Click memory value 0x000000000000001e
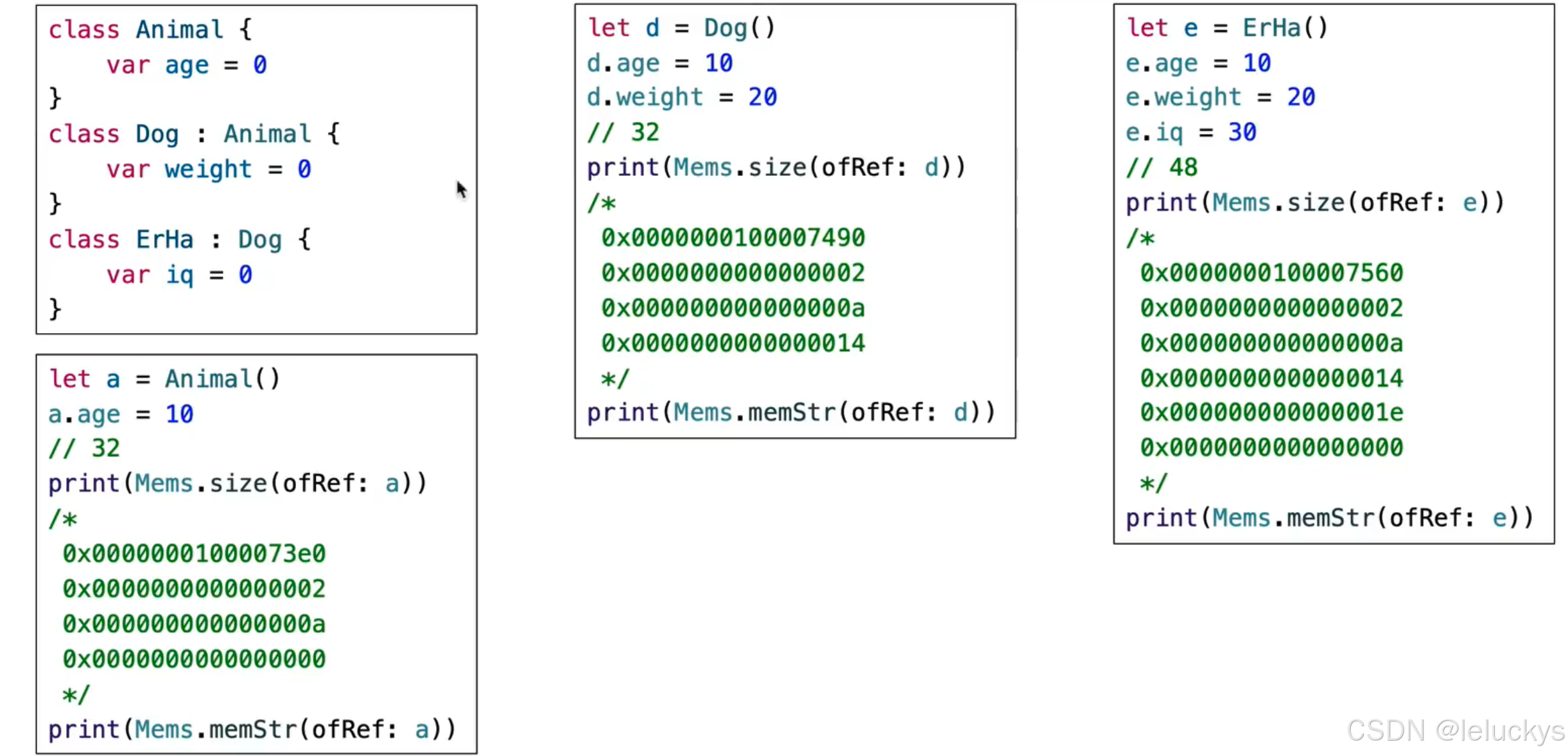This screenshot has height=756, width=1568. [x=1271, y=413]
